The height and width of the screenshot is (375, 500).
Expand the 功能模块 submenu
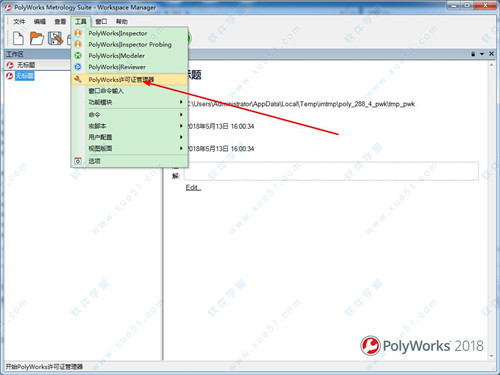[130, 102]
